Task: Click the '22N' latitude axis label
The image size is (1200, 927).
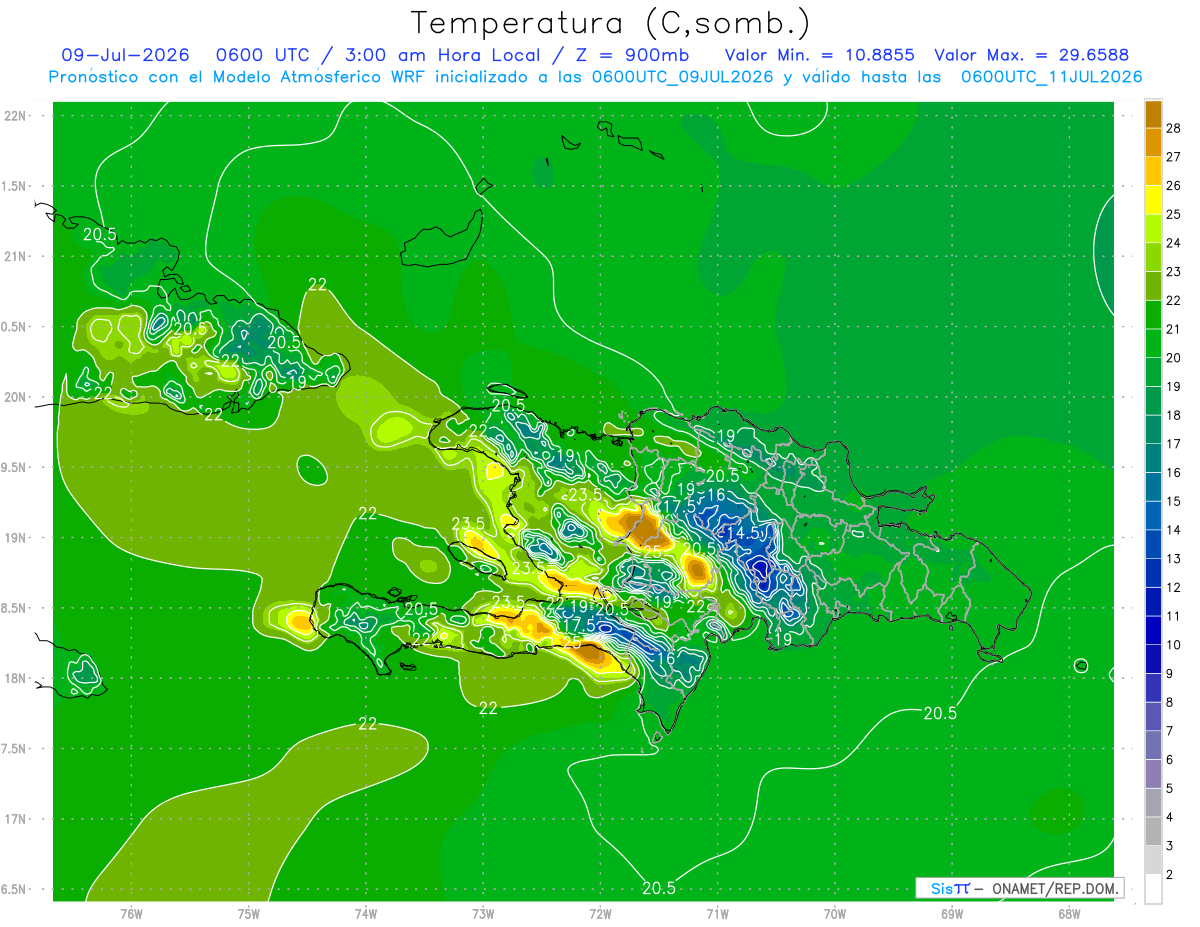Action: click(x=14, y=116)
